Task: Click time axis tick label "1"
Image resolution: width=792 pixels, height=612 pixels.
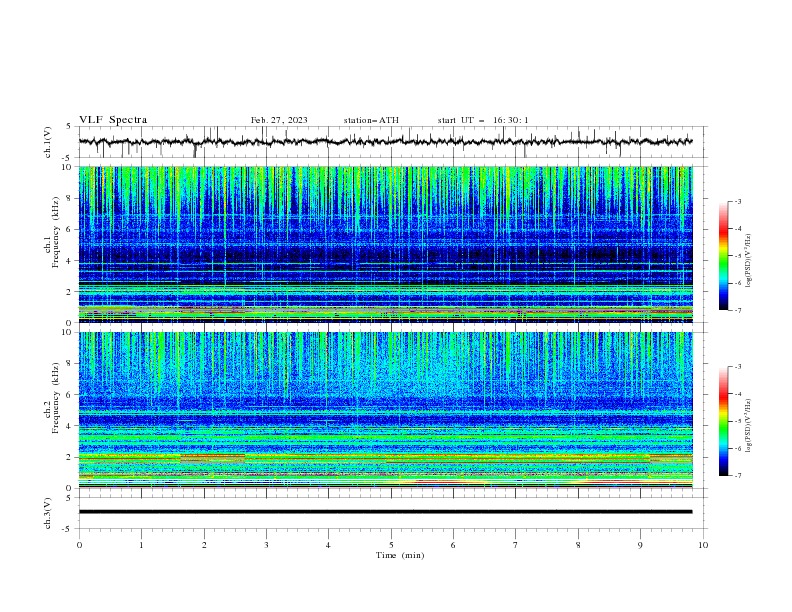Action: 141,545
